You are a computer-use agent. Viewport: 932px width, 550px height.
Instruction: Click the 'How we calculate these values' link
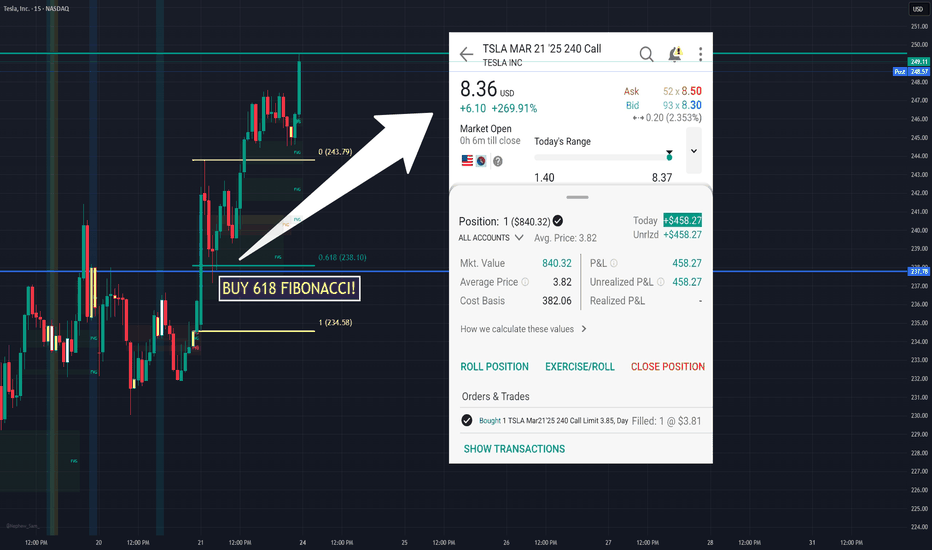click(x=517, y=329)
